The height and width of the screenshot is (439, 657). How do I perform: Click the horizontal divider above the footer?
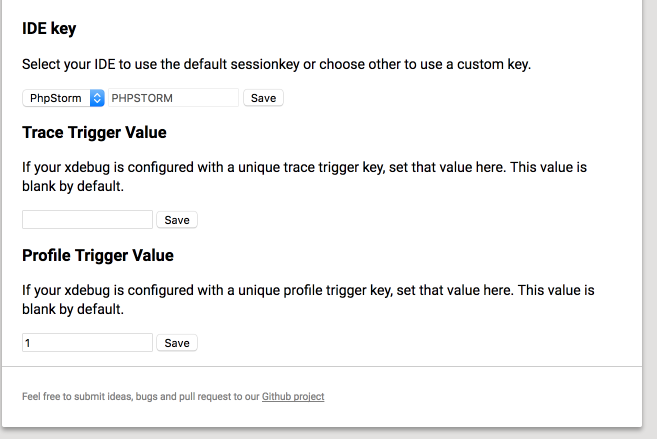(x=322, y=367)
